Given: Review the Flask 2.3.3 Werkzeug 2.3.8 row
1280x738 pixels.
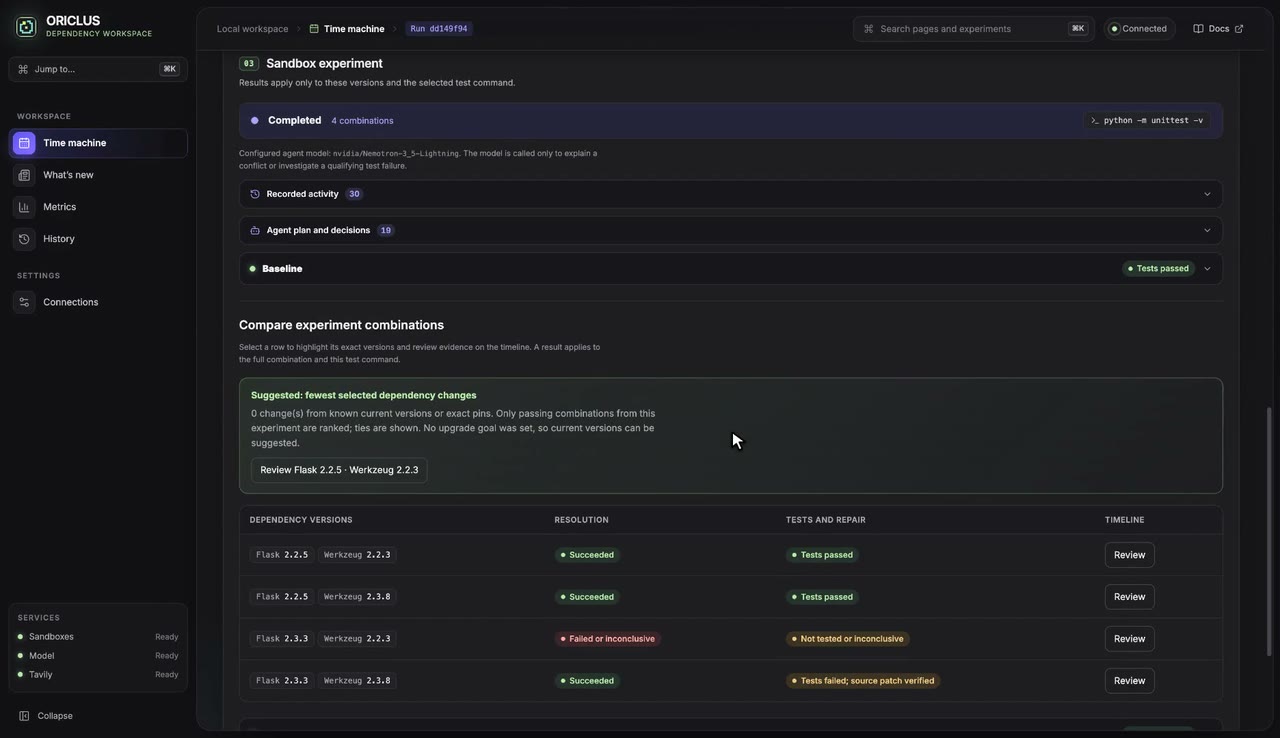Looking at the screenshot, I should tap(1129, 681).
